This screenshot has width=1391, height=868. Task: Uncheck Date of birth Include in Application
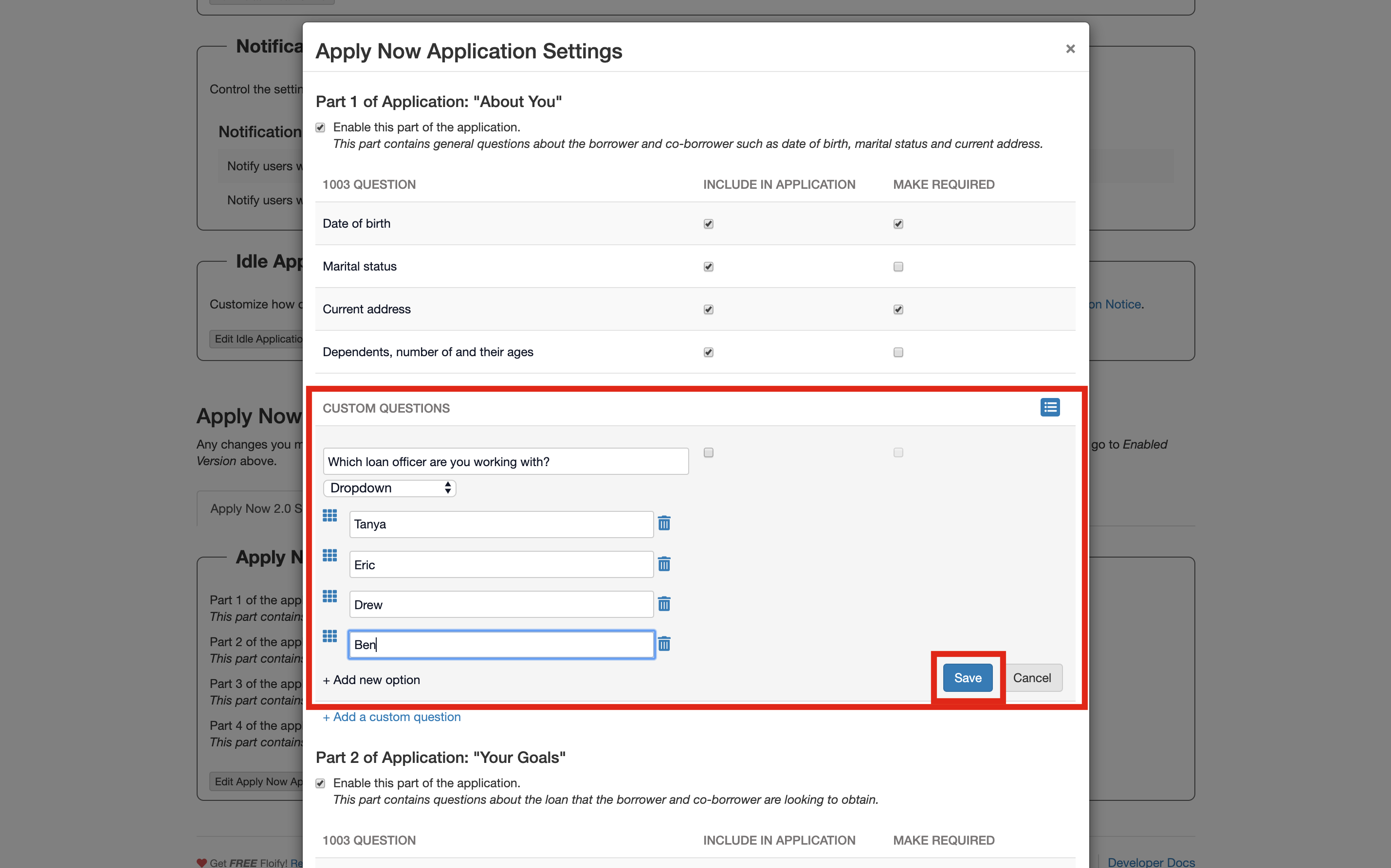click(x=709, y=224)
